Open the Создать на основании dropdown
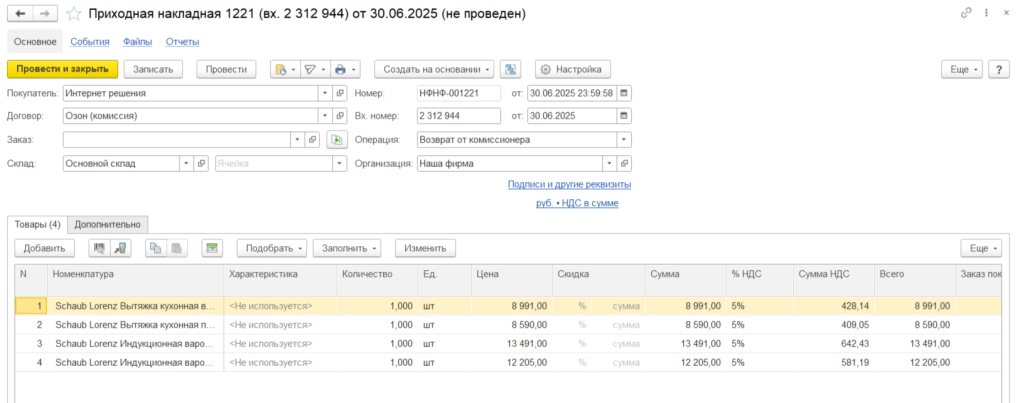Image resolution: width=1024 pixels, height=403 pixels. click(434, 70)
